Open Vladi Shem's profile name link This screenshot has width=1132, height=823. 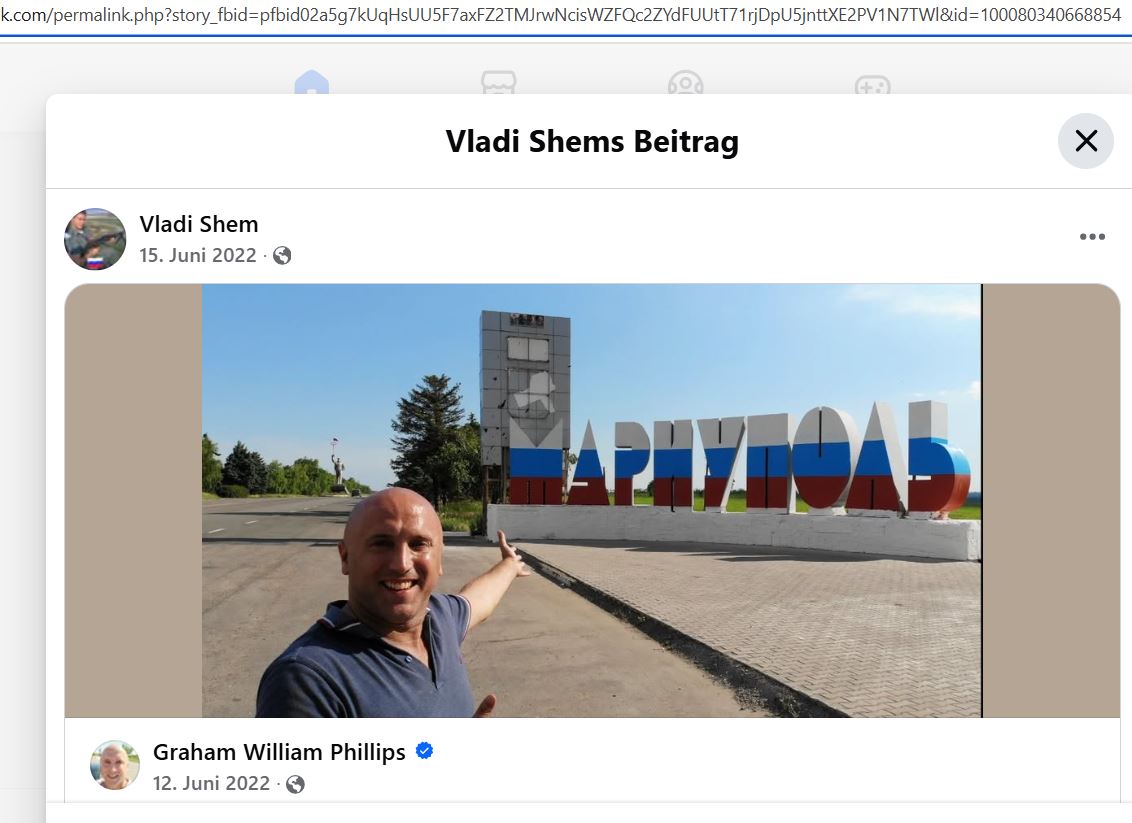(x=199, y=224)
